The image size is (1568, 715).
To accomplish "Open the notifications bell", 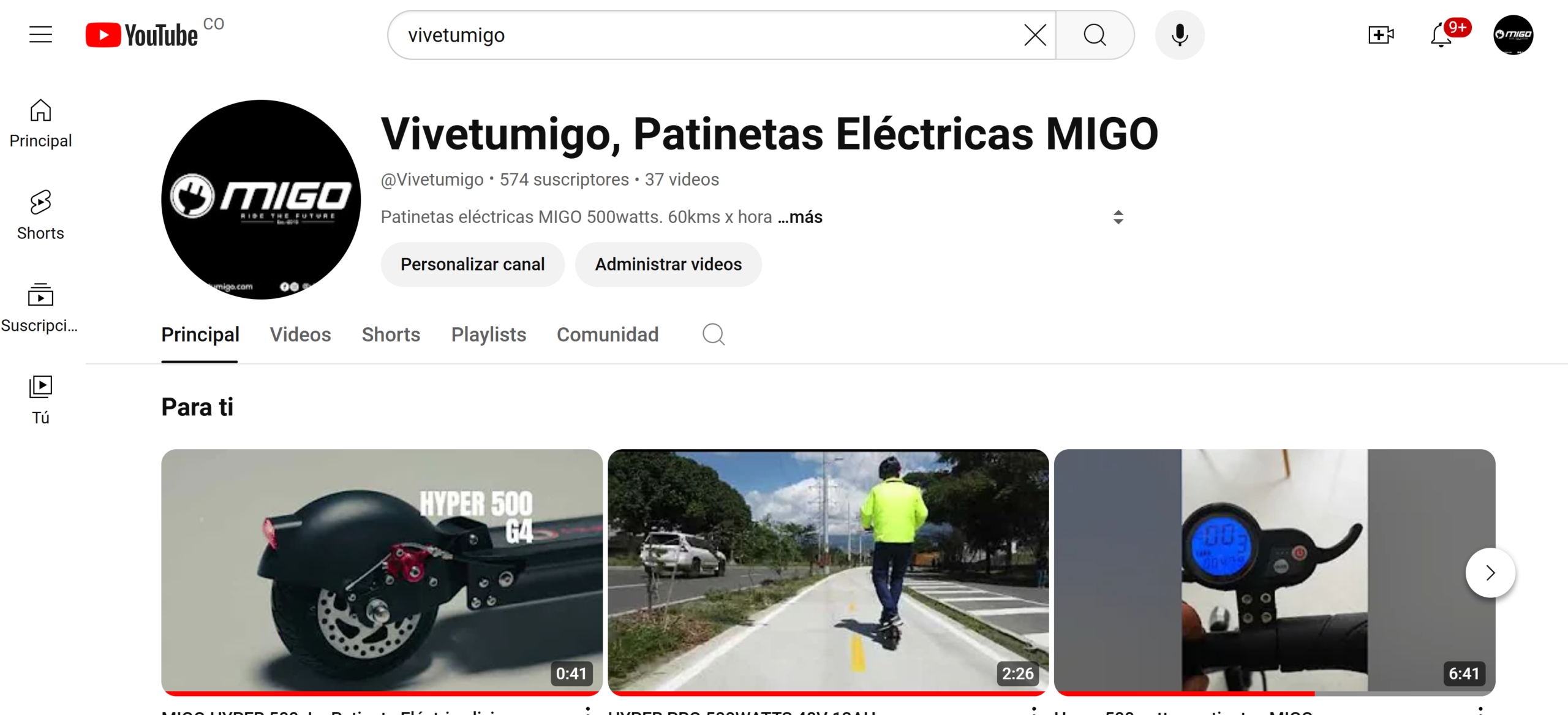I will coord(1442,35).
